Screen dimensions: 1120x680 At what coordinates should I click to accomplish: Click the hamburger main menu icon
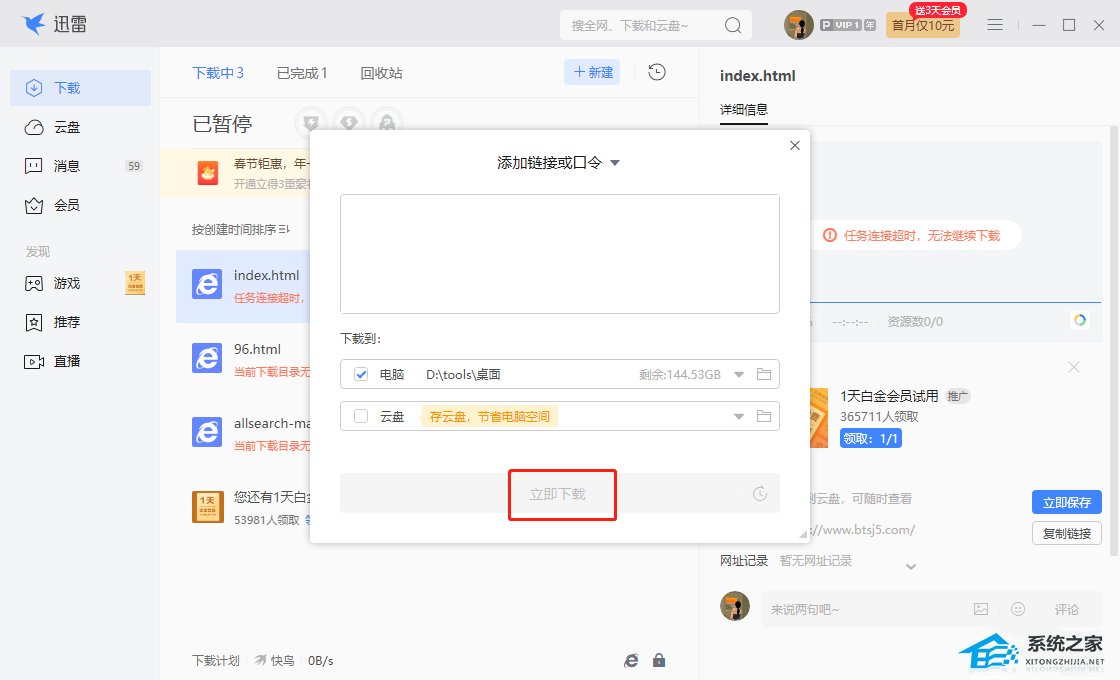point(995,25)
